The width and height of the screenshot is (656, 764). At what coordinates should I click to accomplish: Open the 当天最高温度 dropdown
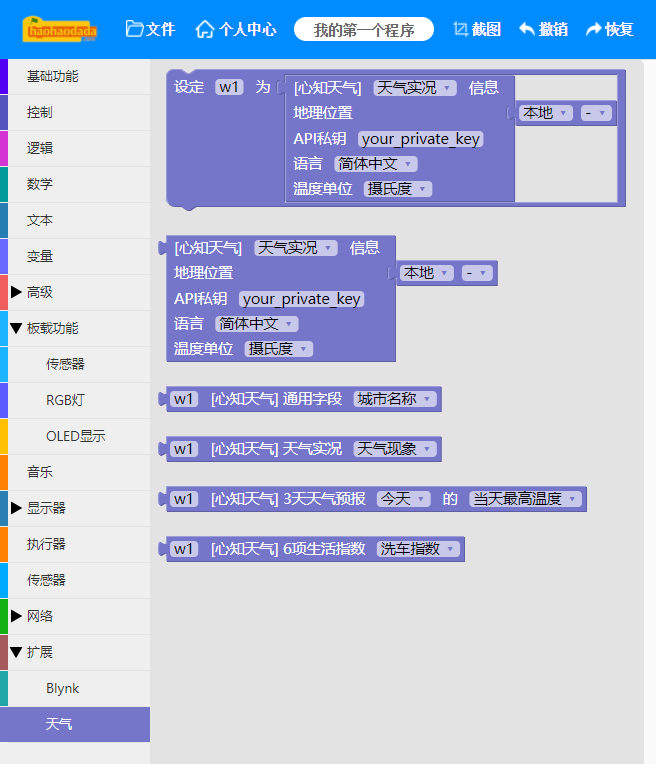(x=526, y=499)
